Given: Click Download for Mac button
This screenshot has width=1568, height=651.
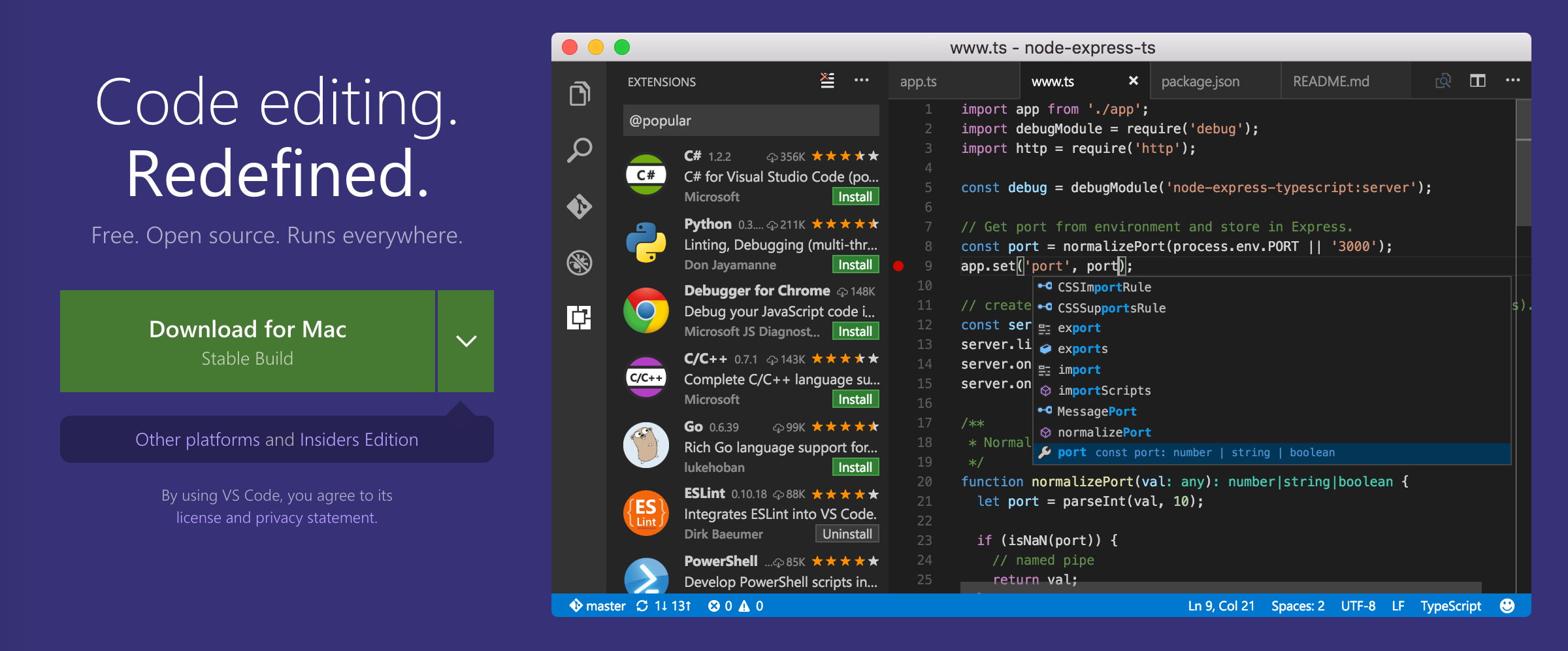Looking at the screenshot, I should click(248, 341).
